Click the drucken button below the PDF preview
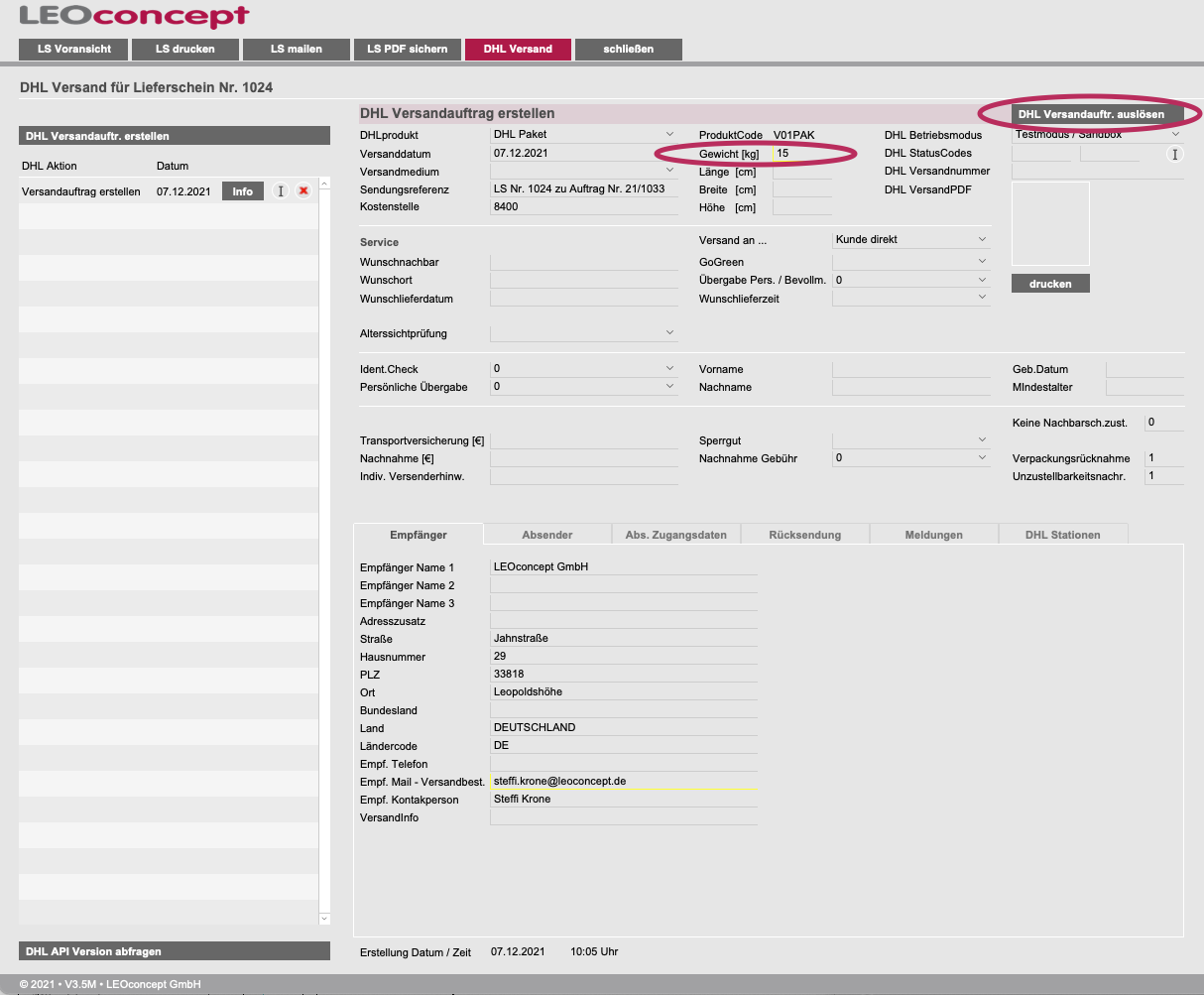This screenshot has width=1204, height=995. [1050, 284]
